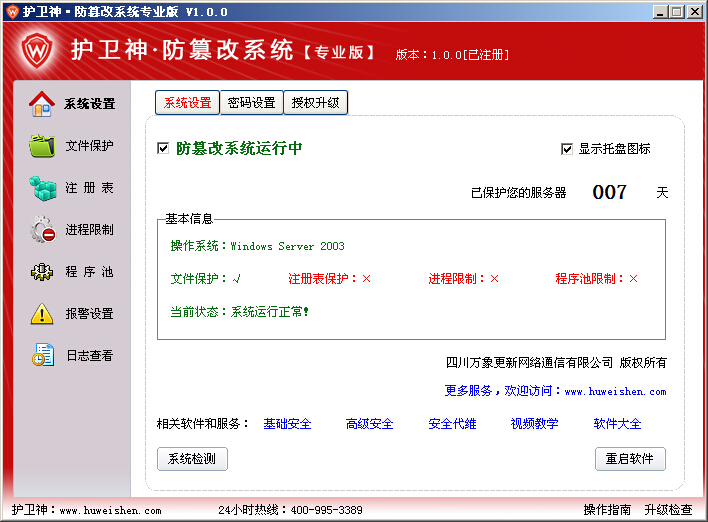Toggle the 防篡改系统运行中 checkbox
This screenshot has width=708, height=522.
click(163, 149)
